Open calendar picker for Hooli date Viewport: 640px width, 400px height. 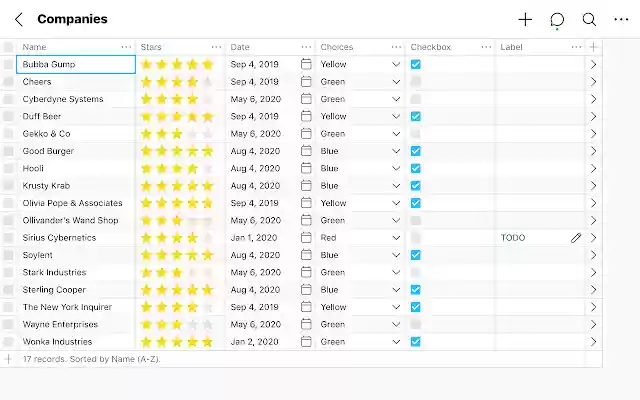click(x=306, y=168)
